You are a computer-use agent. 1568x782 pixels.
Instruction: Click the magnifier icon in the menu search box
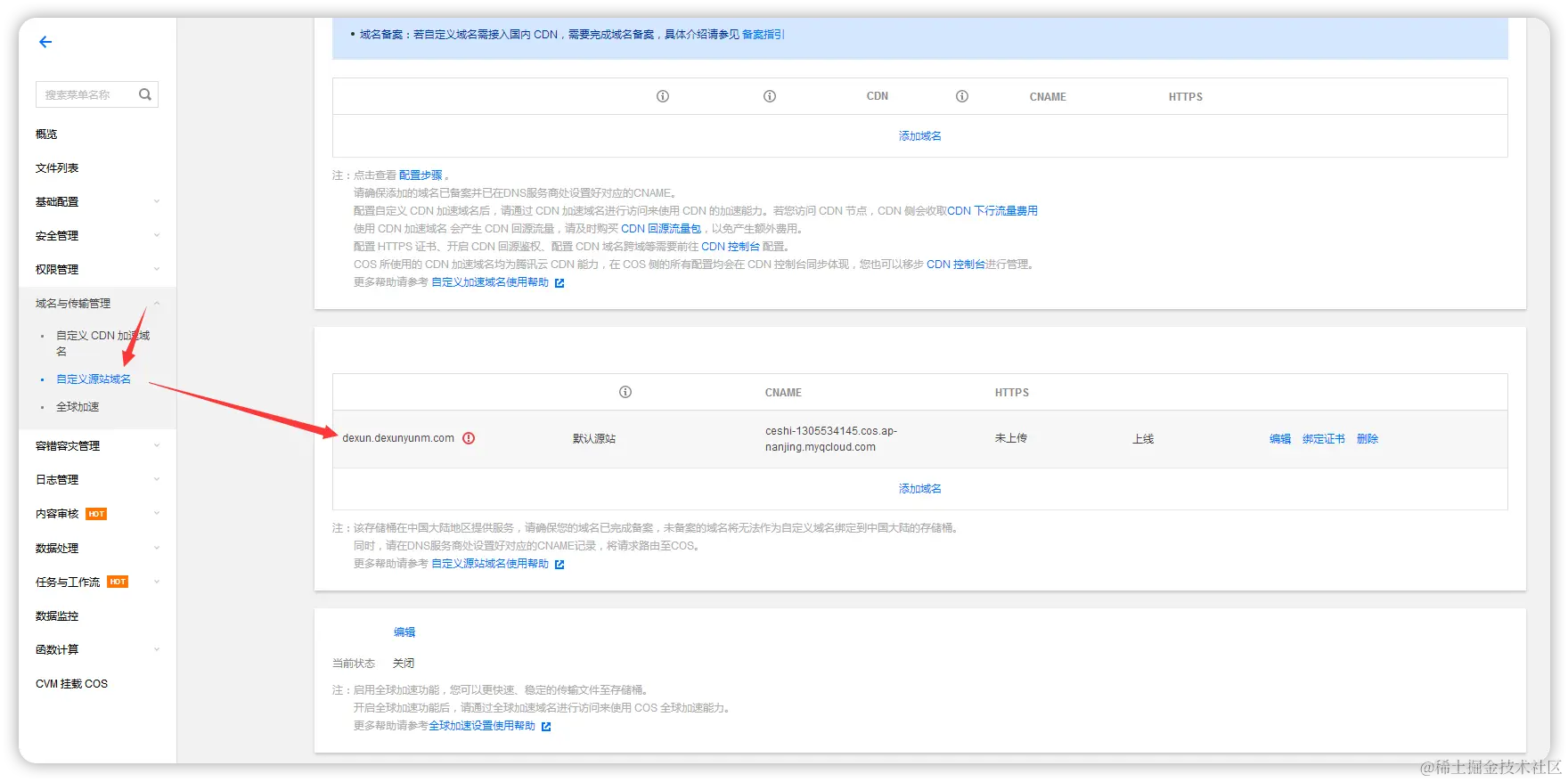point(145,94)
